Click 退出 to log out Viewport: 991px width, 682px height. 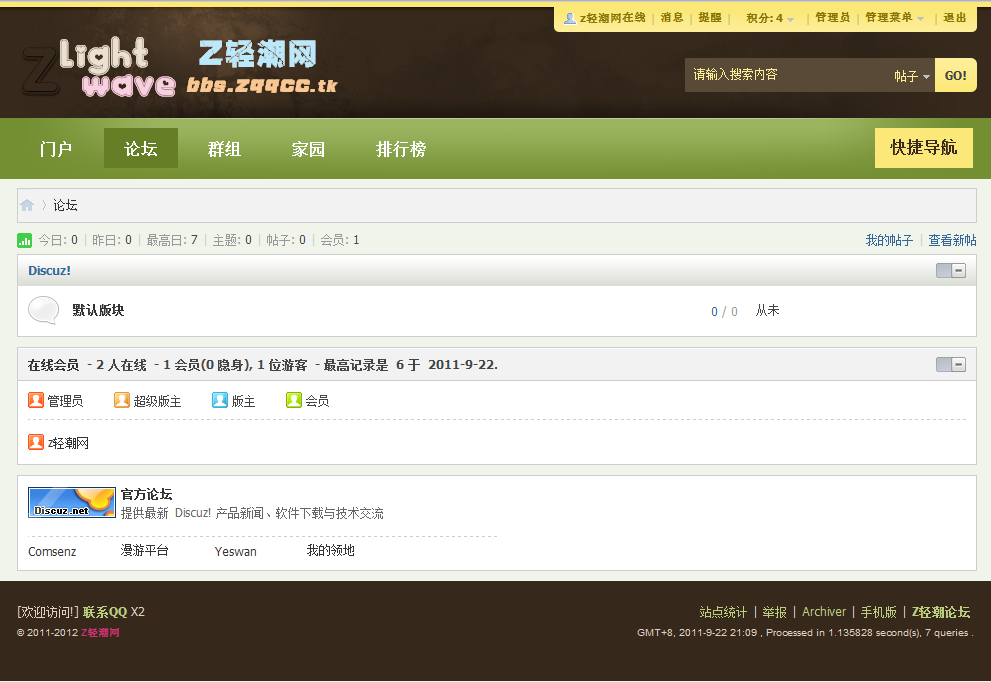click(954, 18)
